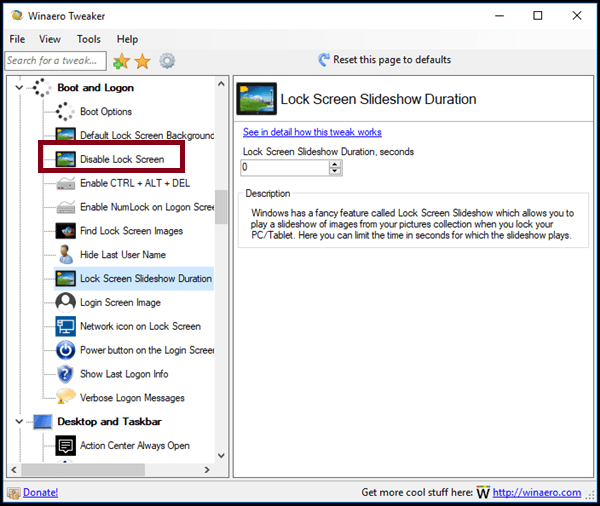Click the Reset this page to defaults button

pos(385,60)
